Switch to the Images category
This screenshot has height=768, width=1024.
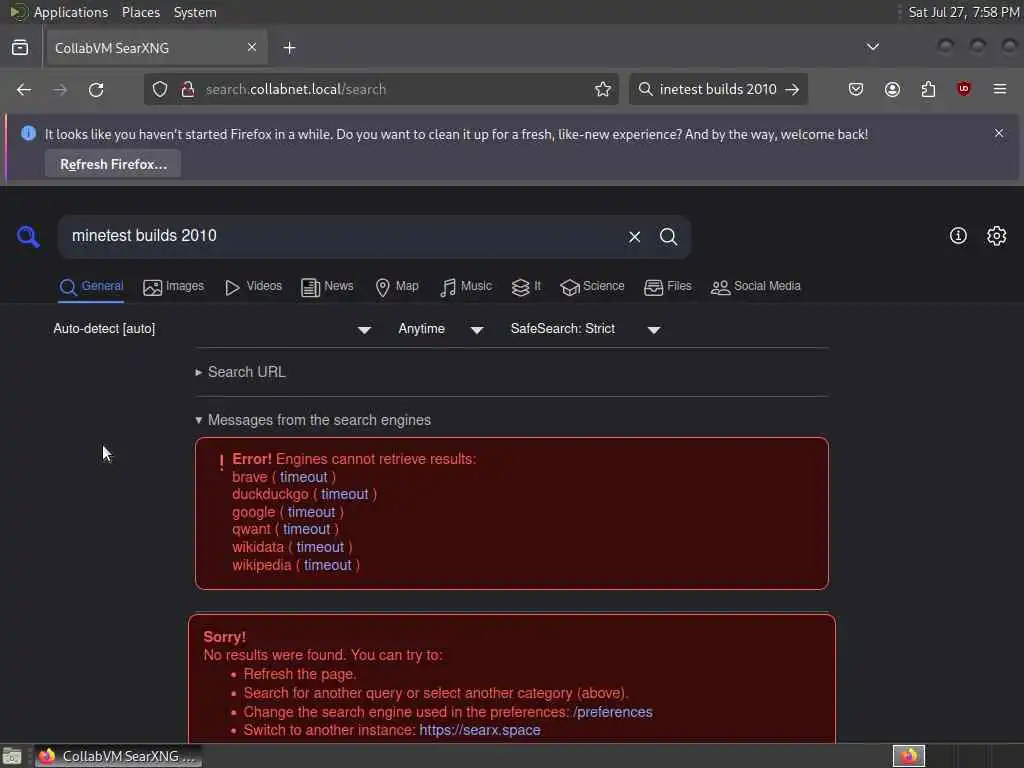pos(174,287)
